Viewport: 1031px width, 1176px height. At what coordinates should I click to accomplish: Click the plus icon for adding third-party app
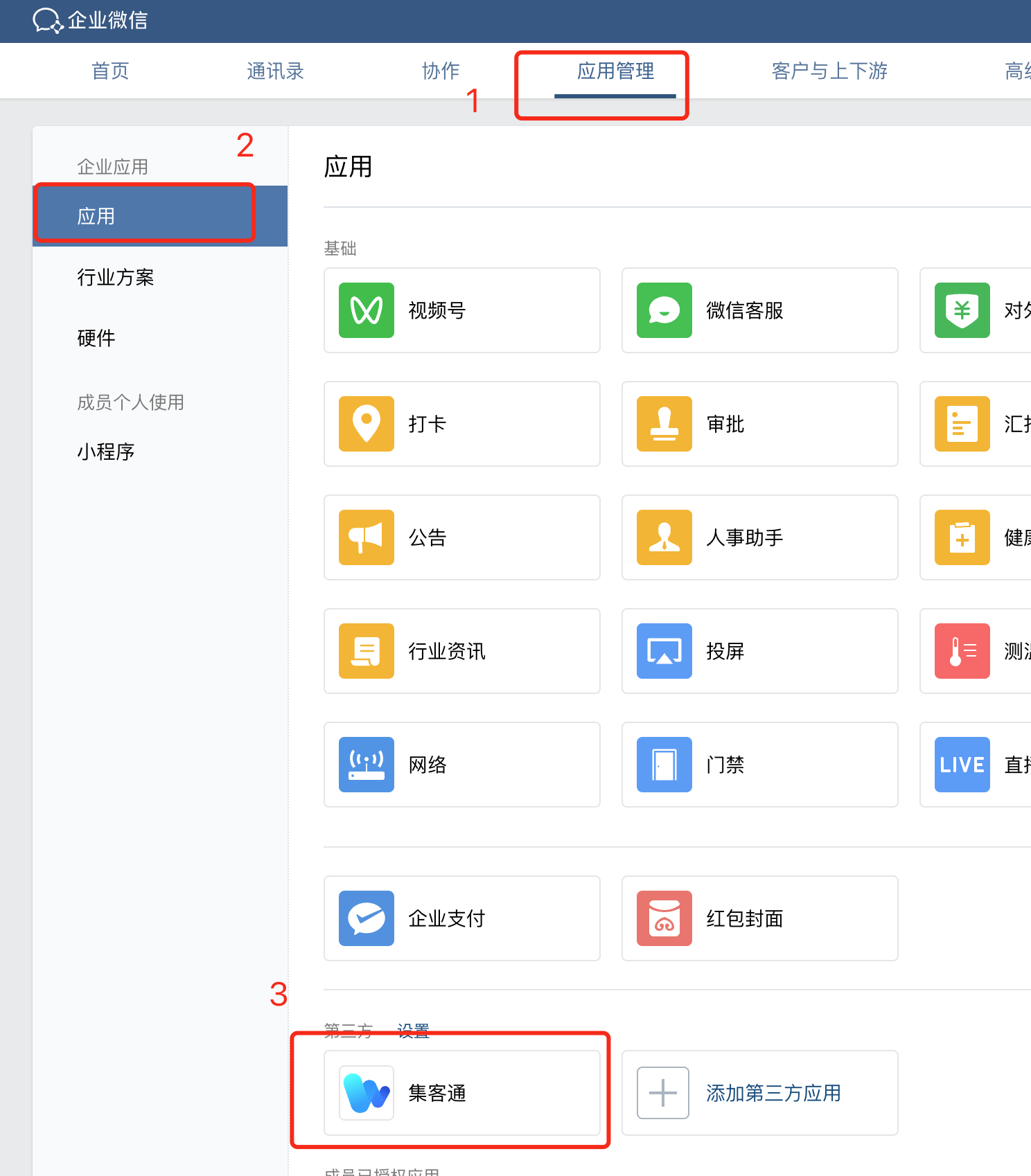pyautogui.click(x=663, y=1093)
